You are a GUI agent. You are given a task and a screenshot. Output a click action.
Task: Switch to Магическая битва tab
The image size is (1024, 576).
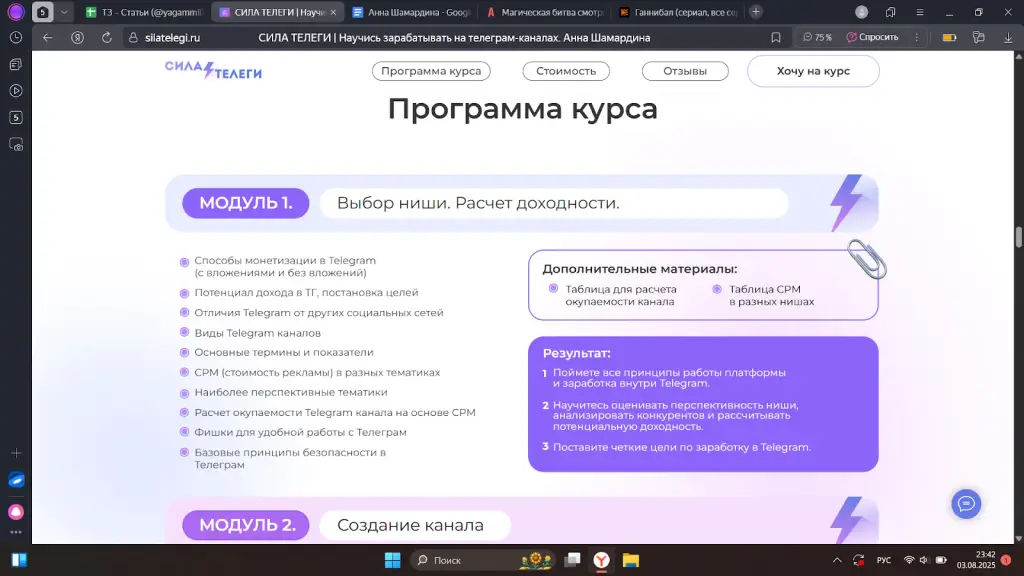[x=545, y=12]
